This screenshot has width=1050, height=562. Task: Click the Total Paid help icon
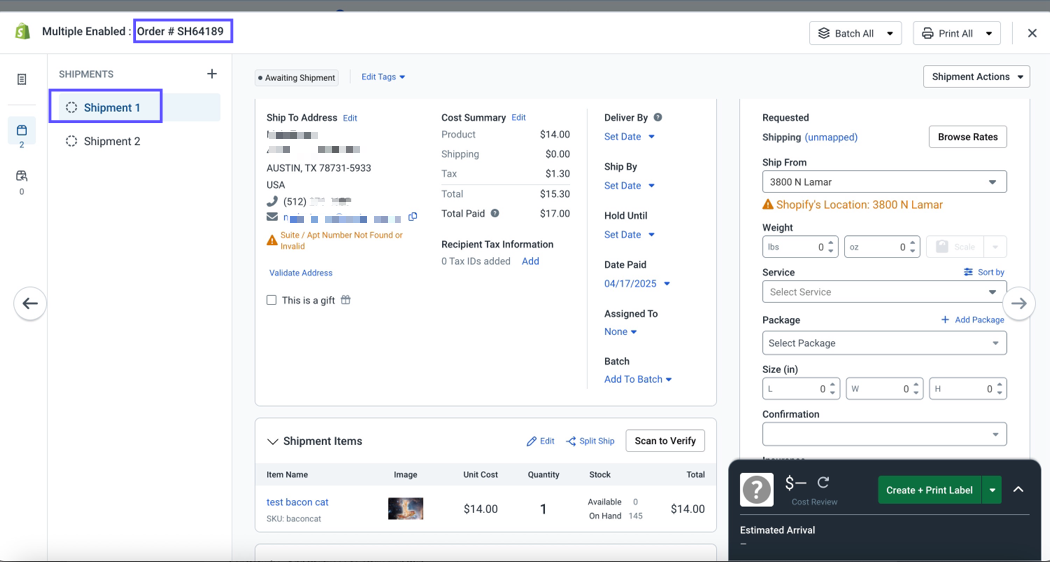click(x=495, y=214)
